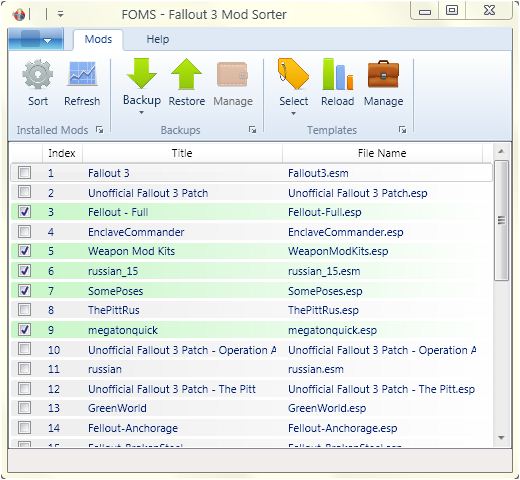520x480 pixels.
Task: Click the Sort gear icon
Action: coord(38,74)
